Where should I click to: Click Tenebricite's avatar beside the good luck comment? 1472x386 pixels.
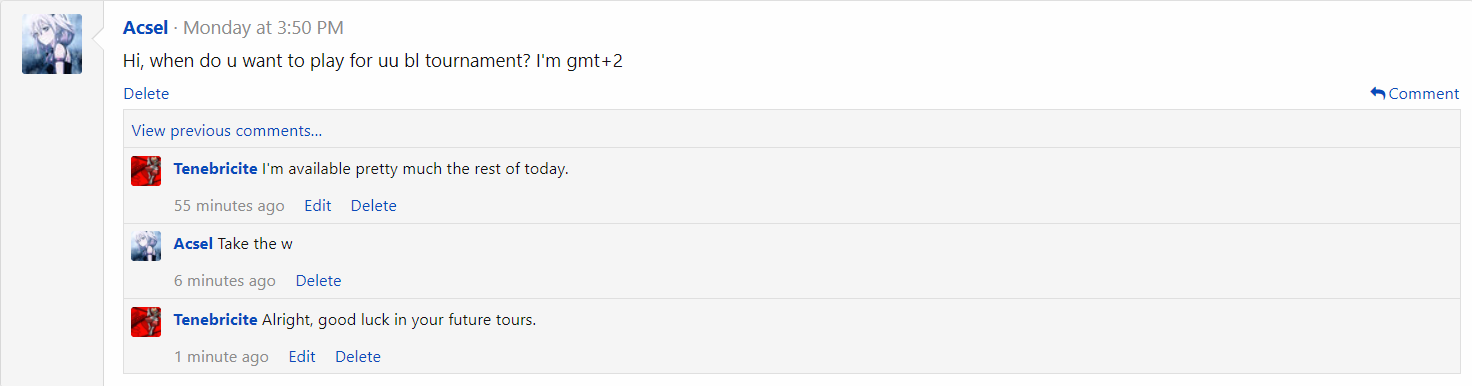coord(146,322)
